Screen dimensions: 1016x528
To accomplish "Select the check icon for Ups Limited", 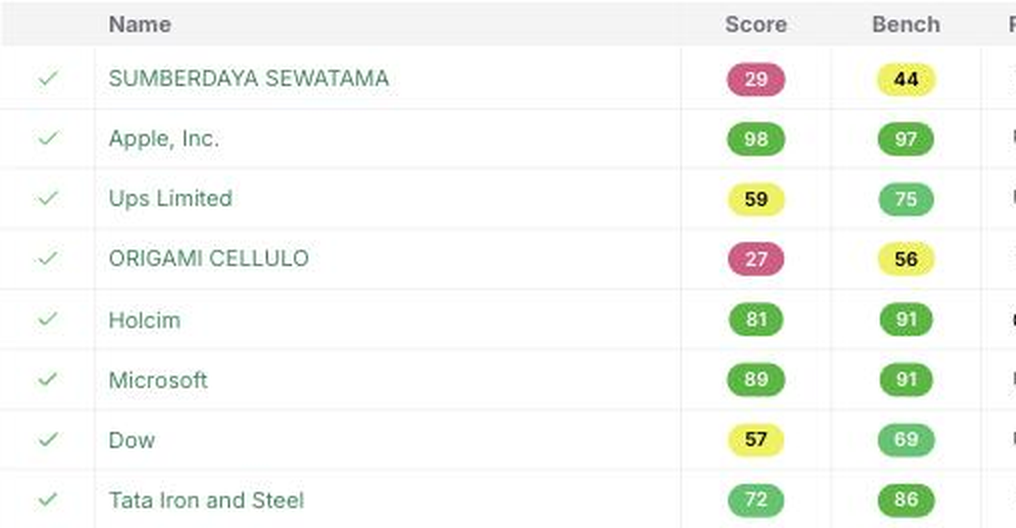I will (48, 198).
